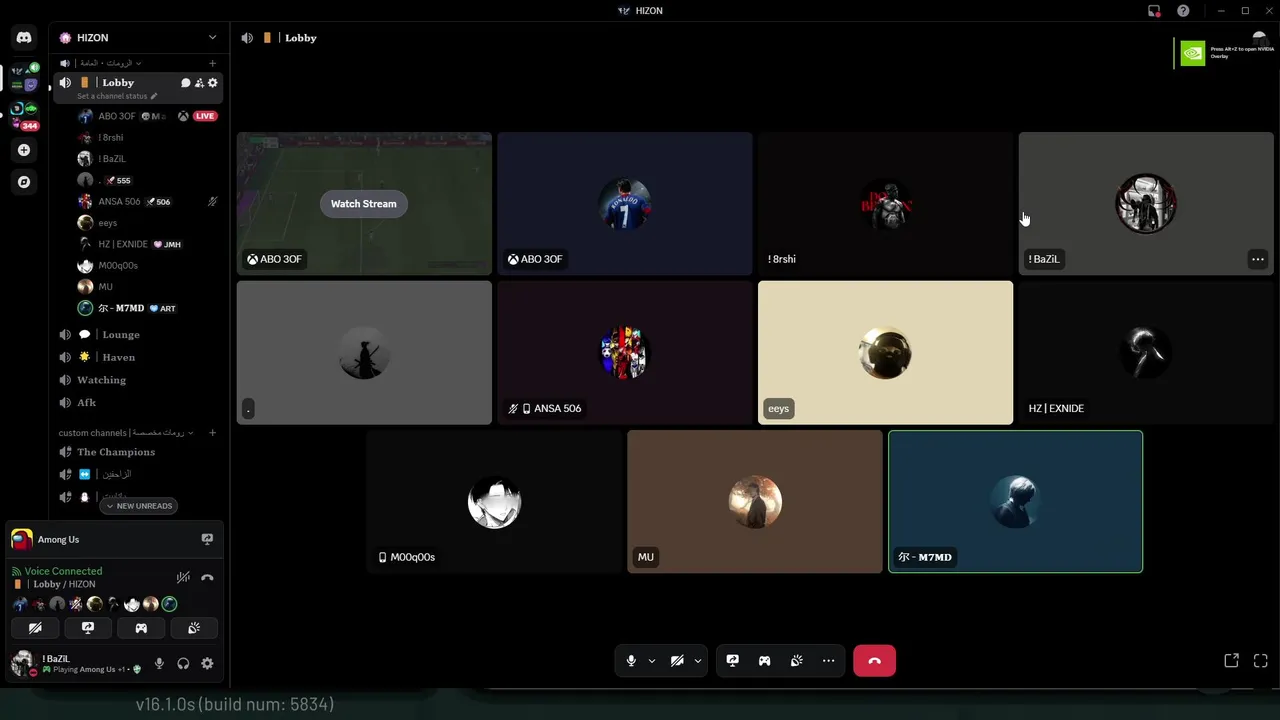Toggle camera button in left voice panel
The height and width of the screenshot is (720, 1280).
[35, 628]
